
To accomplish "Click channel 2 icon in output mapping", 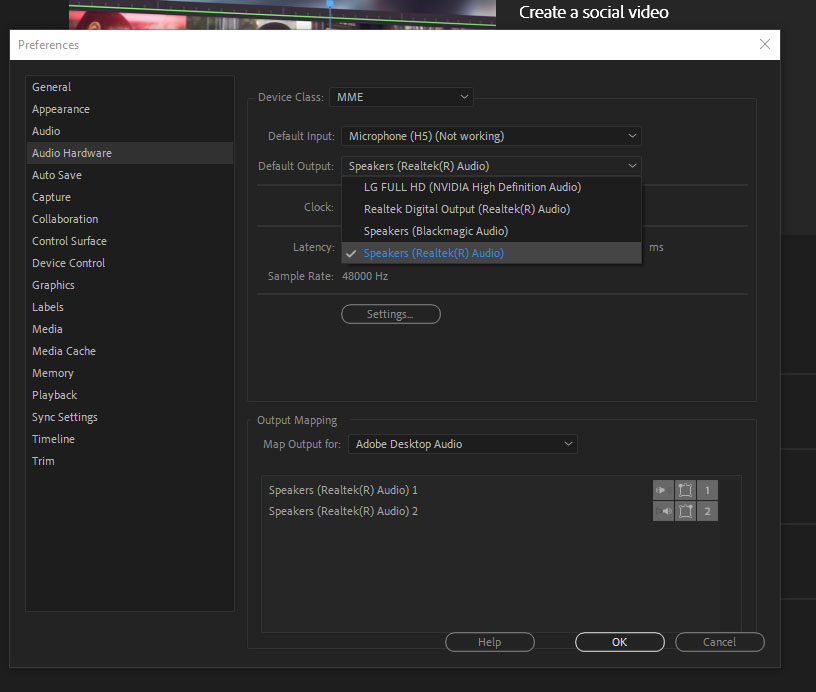I will [708, 511].
